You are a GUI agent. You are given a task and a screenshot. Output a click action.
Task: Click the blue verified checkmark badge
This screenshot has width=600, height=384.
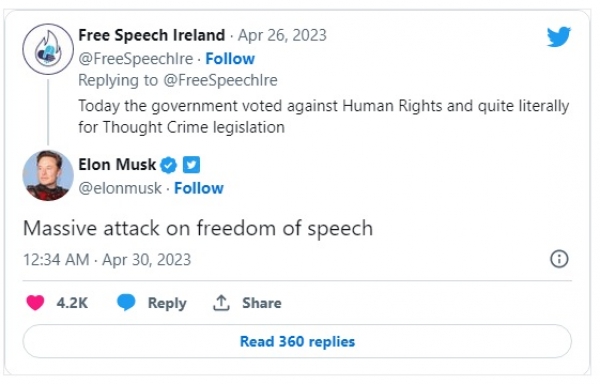click(168, 165)
